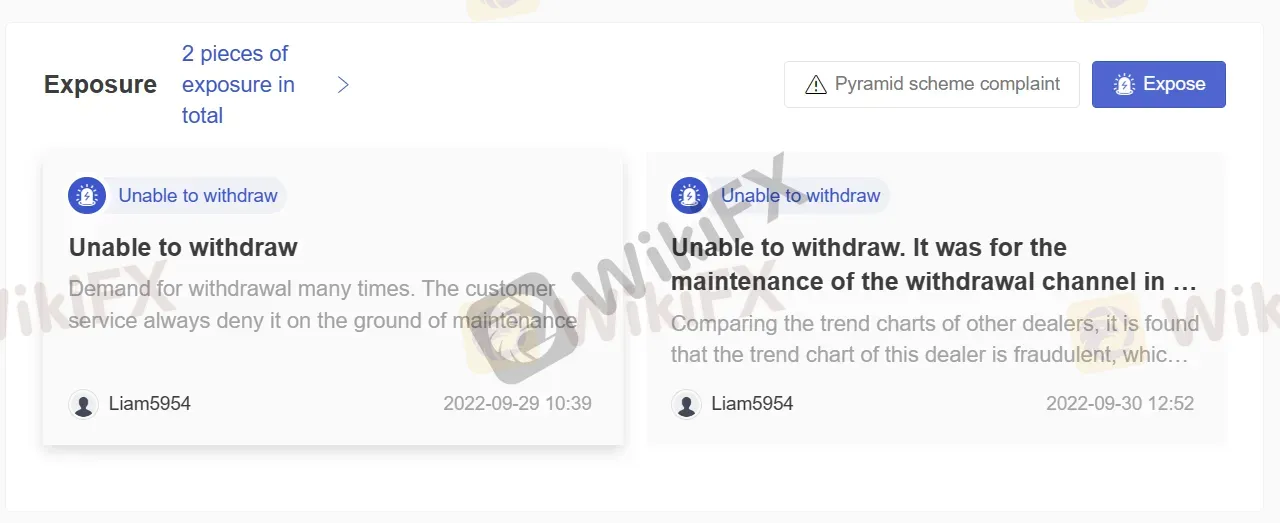Open the 'Unable to withdraw' post title
This screenshot has width=1280, height=523.
(183, 247)
